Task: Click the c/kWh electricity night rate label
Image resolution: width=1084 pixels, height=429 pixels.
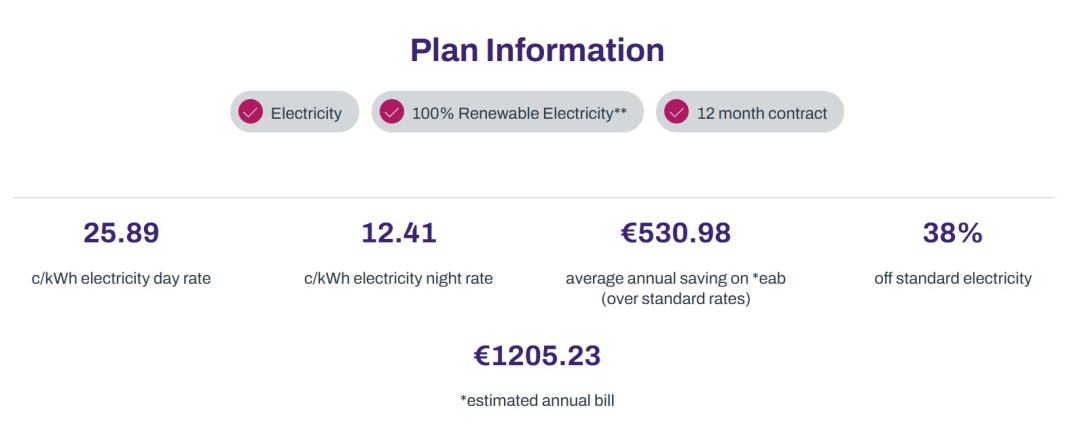Action: click(399, 279)
